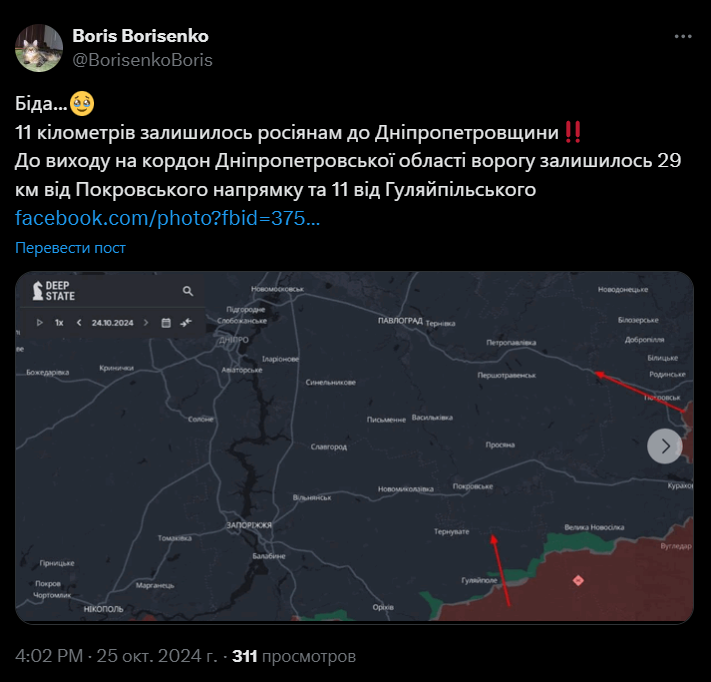Open the three-dot post options menu

(683, 36)
